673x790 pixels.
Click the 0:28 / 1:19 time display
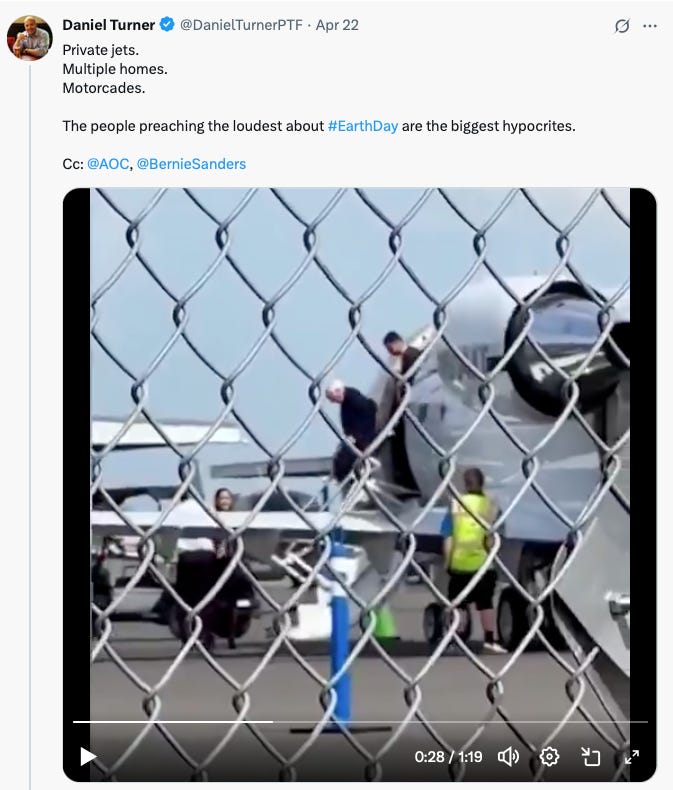click(448, 756)
